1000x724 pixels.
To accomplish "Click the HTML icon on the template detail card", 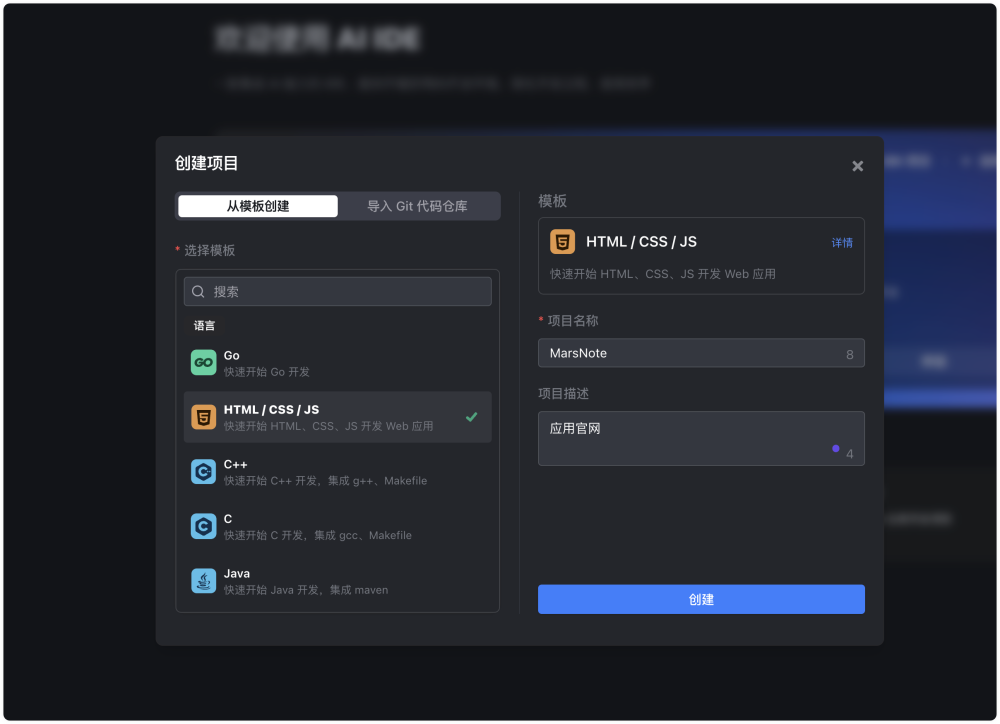I will coord(560,241).
